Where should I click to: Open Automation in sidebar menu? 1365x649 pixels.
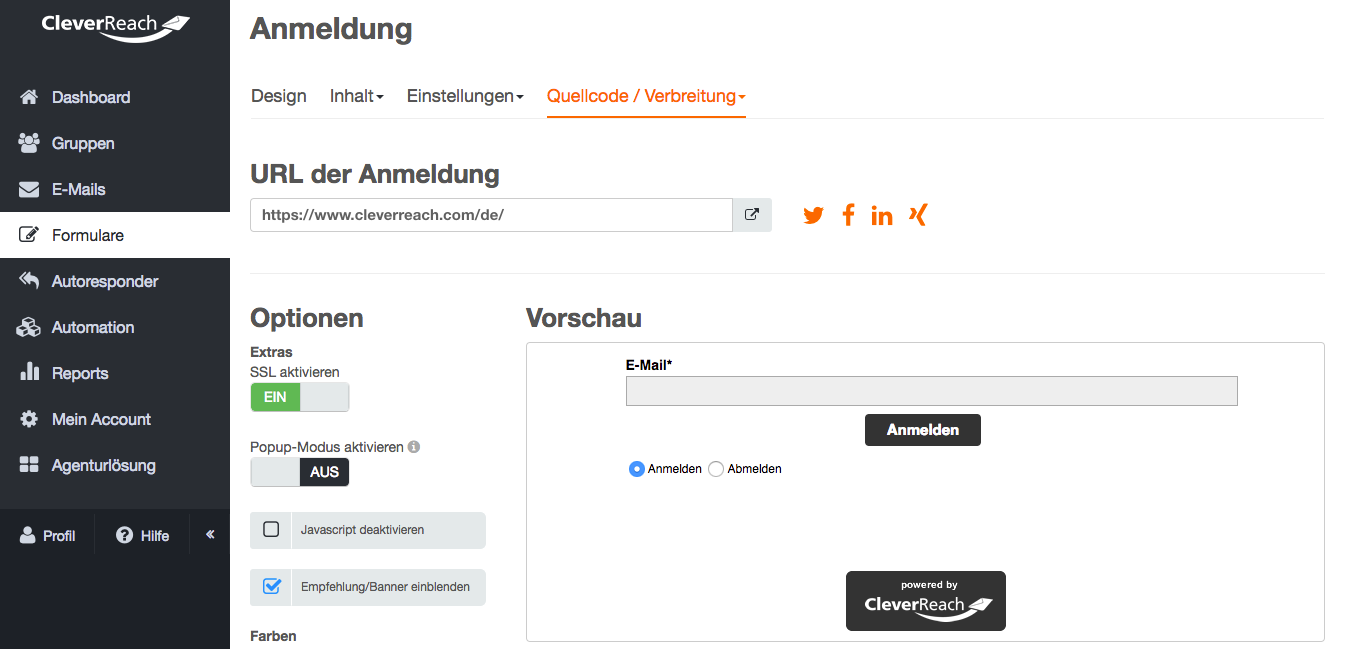(115, 327)
